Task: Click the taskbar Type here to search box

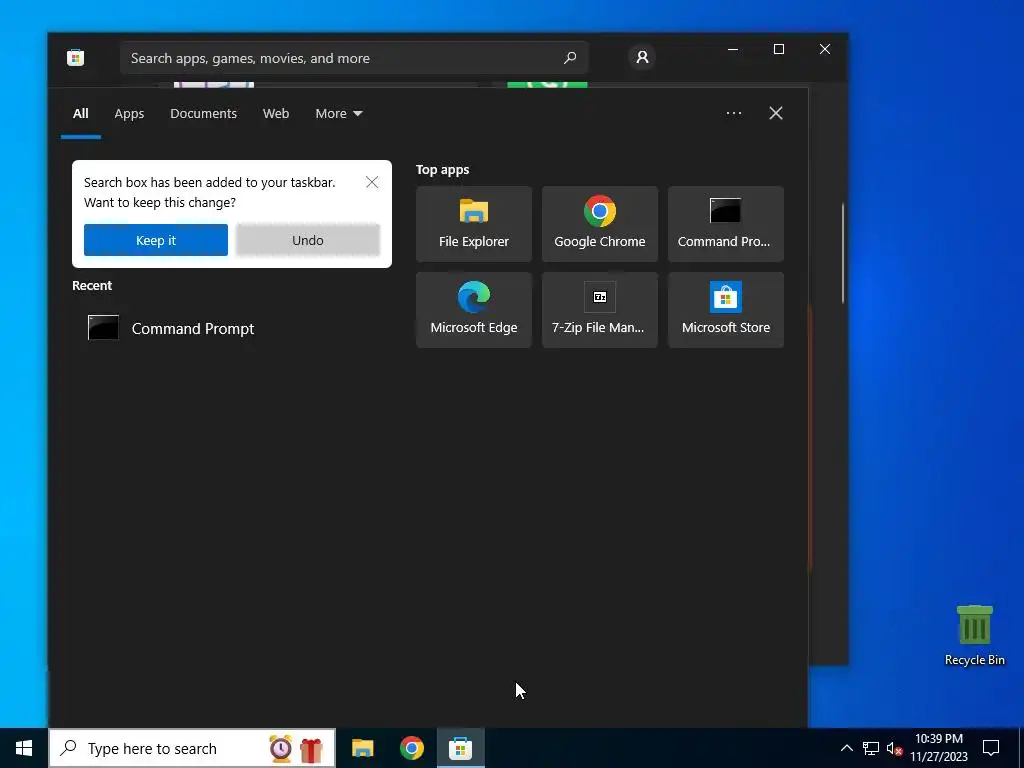Action: (x=192, y=748)
